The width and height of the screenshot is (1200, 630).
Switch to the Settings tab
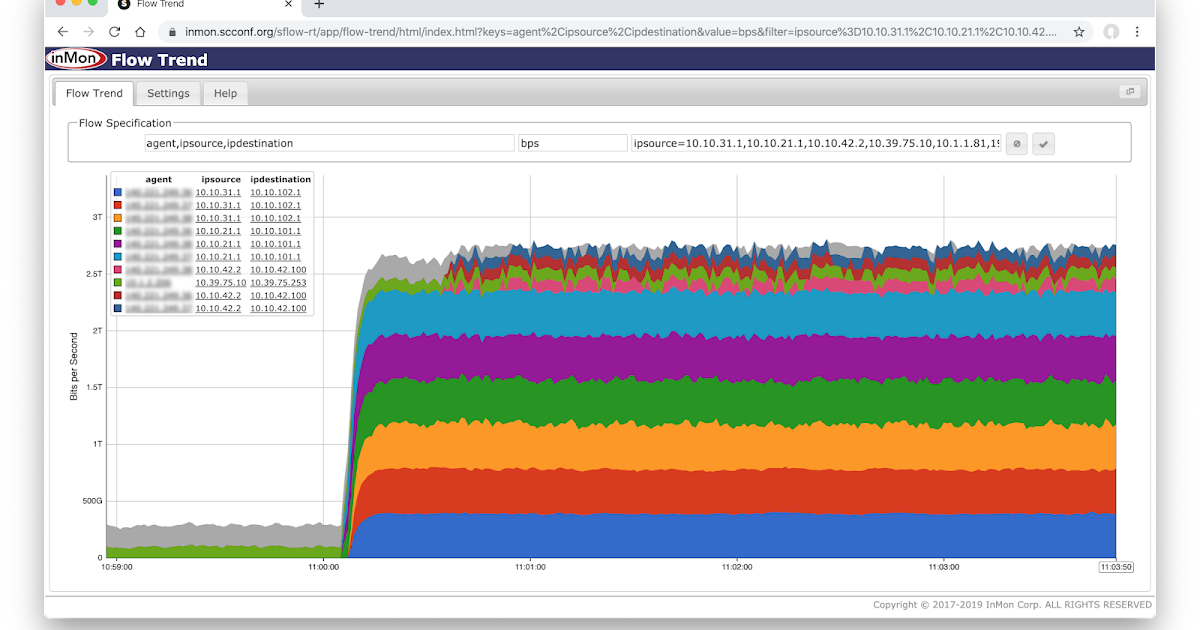[x=168, y=93]
